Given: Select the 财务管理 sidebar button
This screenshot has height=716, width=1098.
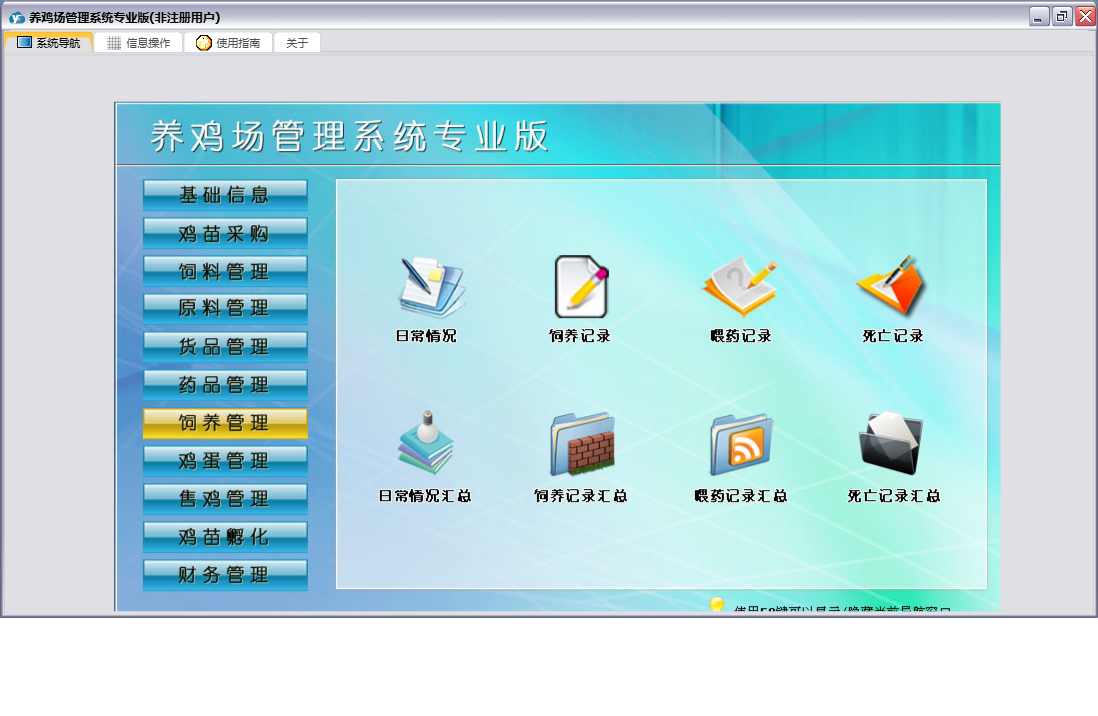Looking at the screenshot, I should pyautogui.click(x=225, y=575).
